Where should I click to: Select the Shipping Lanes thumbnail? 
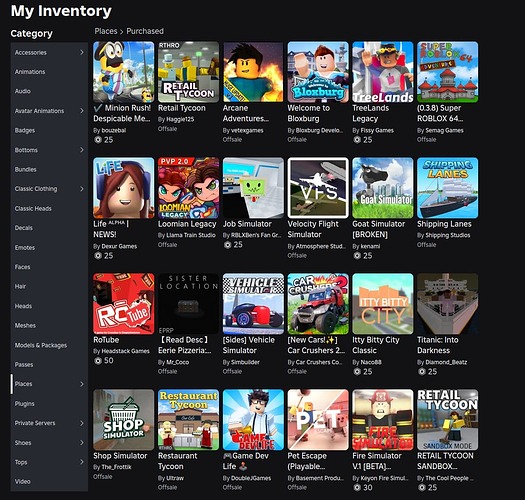coord(448,188)
